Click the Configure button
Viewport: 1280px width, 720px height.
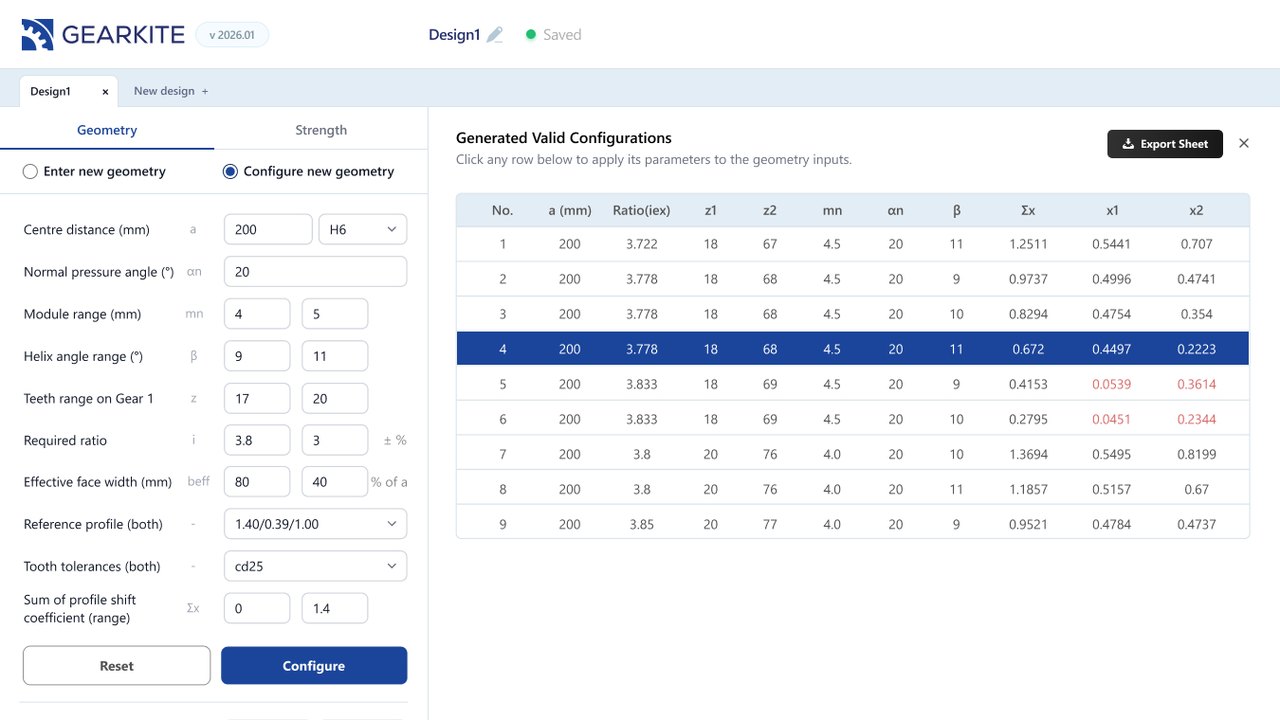point(314,666)
